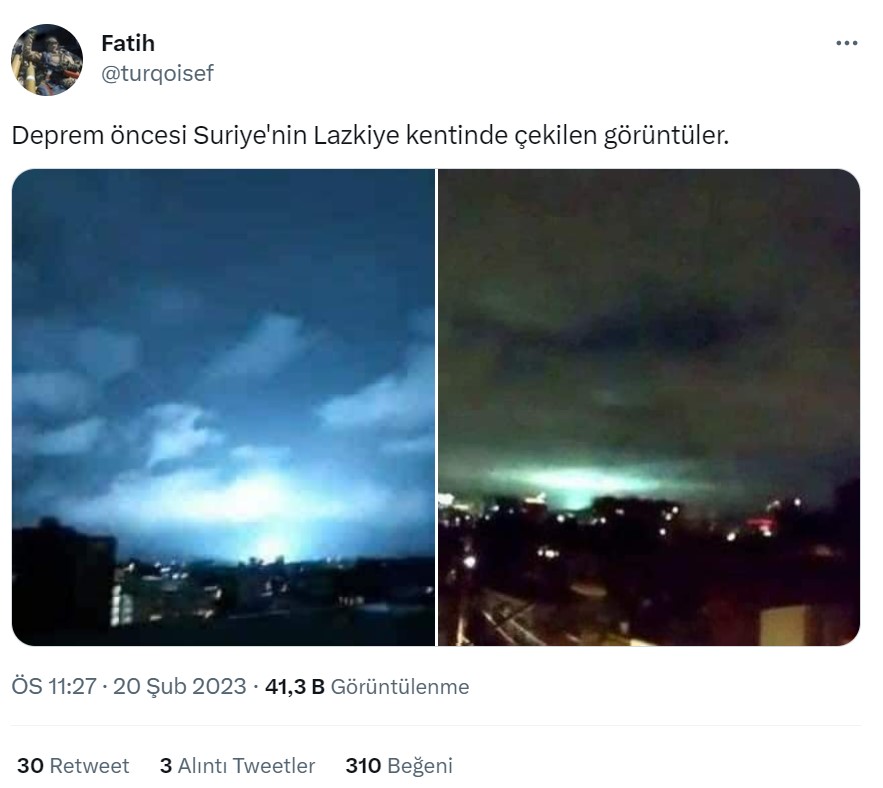View the 41,3 B Görüntülenme count
The image size is (883, 788).
coord(367,687)
